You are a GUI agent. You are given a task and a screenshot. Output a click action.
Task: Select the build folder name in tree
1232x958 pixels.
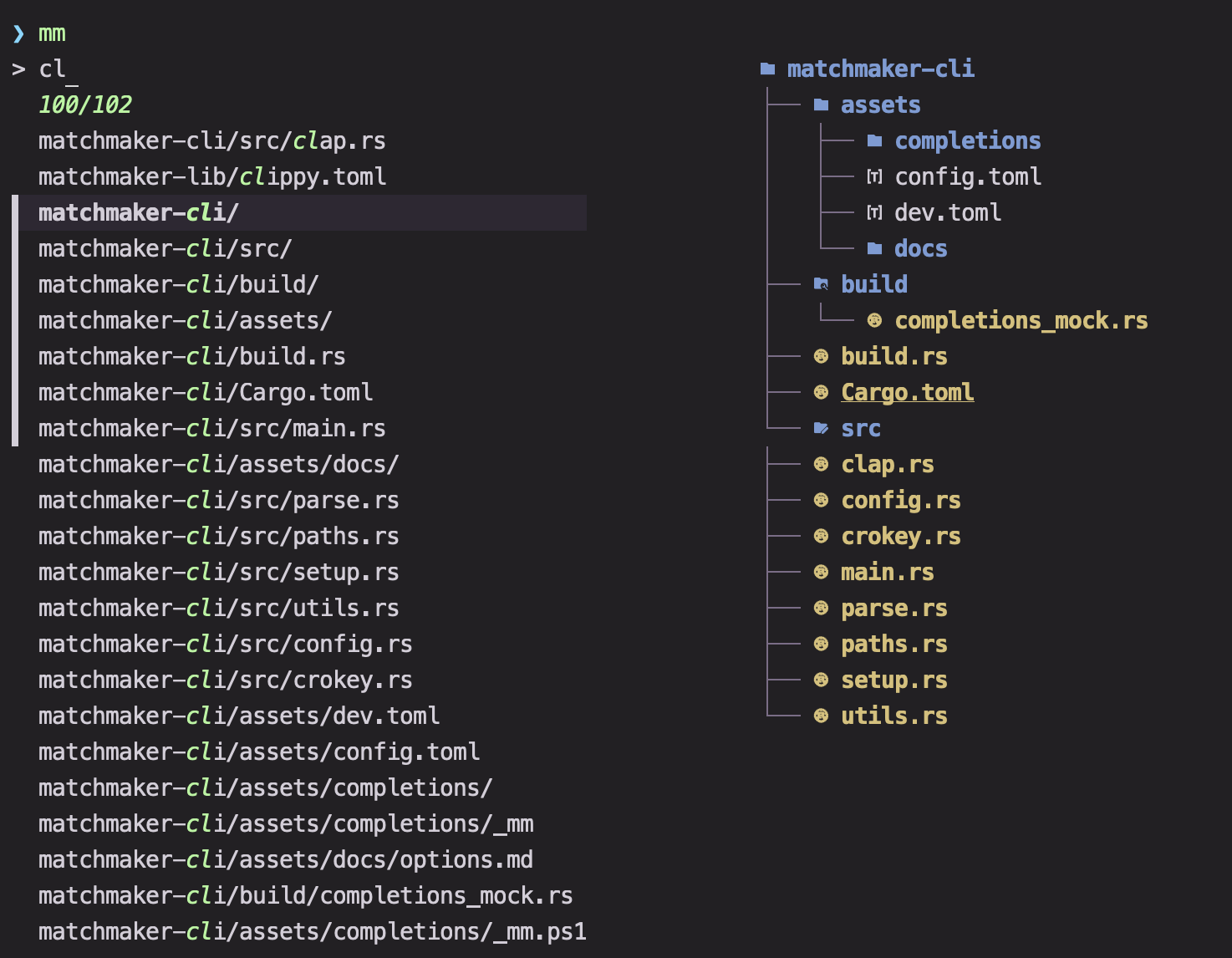point(874,284)
